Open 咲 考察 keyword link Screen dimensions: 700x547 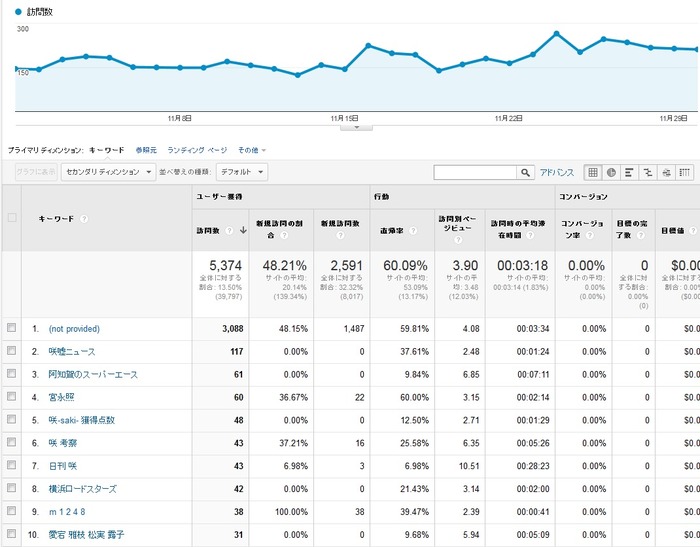(63, 443)
